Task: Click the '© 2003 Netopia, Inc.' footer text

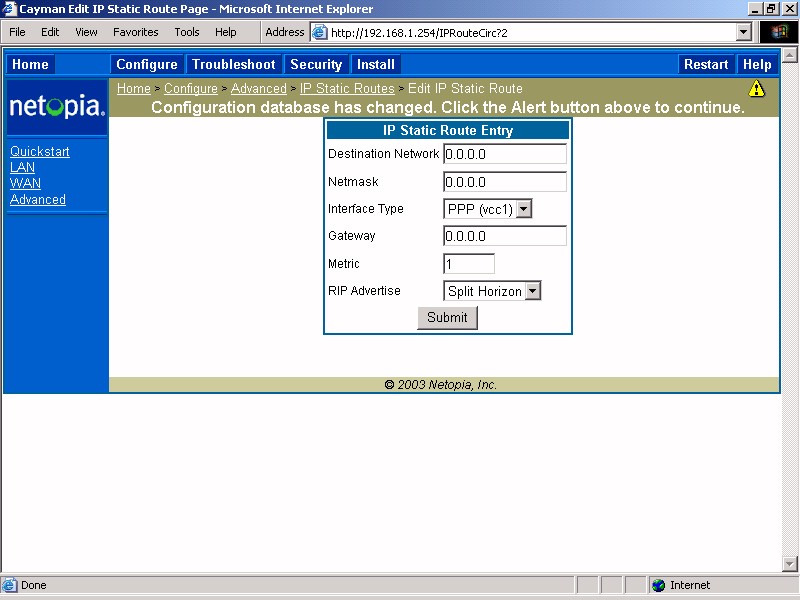Action: (441, 385)
